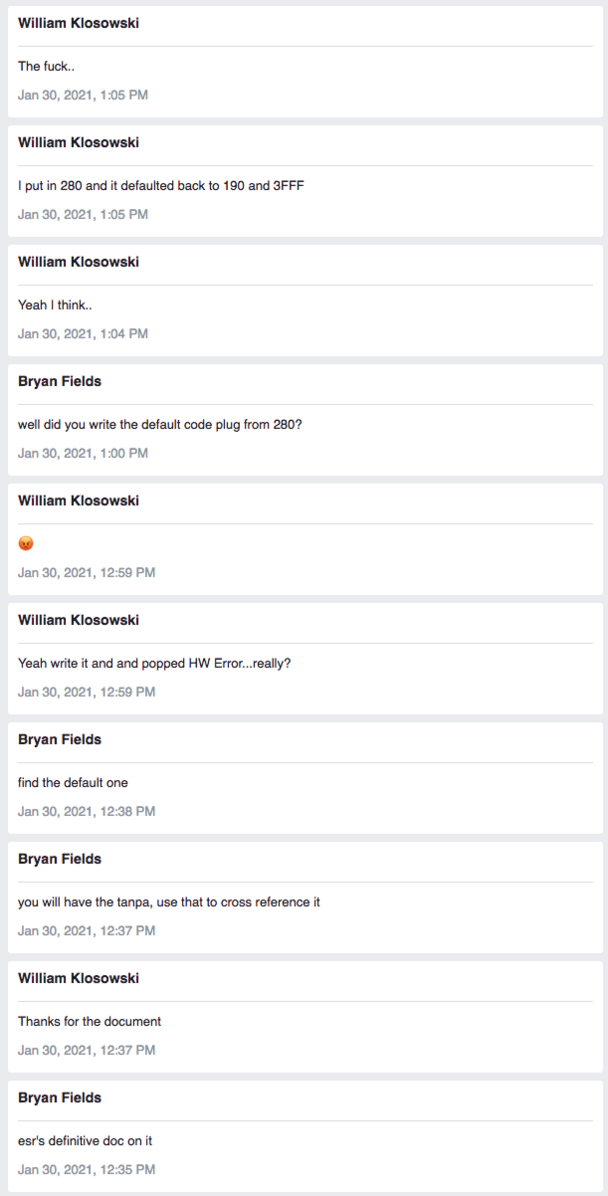The width and height of the screenshot is (608, 1196).
Task: Click the tanpa cross reference message
Action: click(x=169, y=902)
